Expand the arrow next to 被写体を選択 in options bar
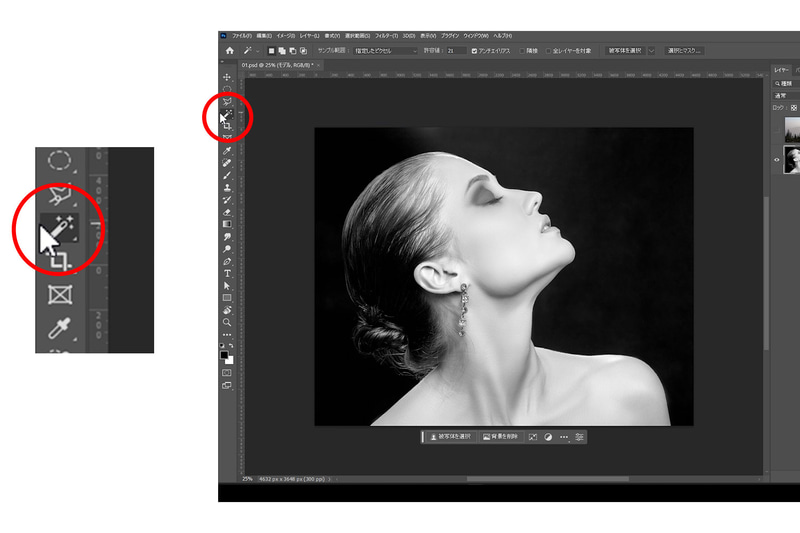This screenshot has width=800, height=533. (651, 50)
